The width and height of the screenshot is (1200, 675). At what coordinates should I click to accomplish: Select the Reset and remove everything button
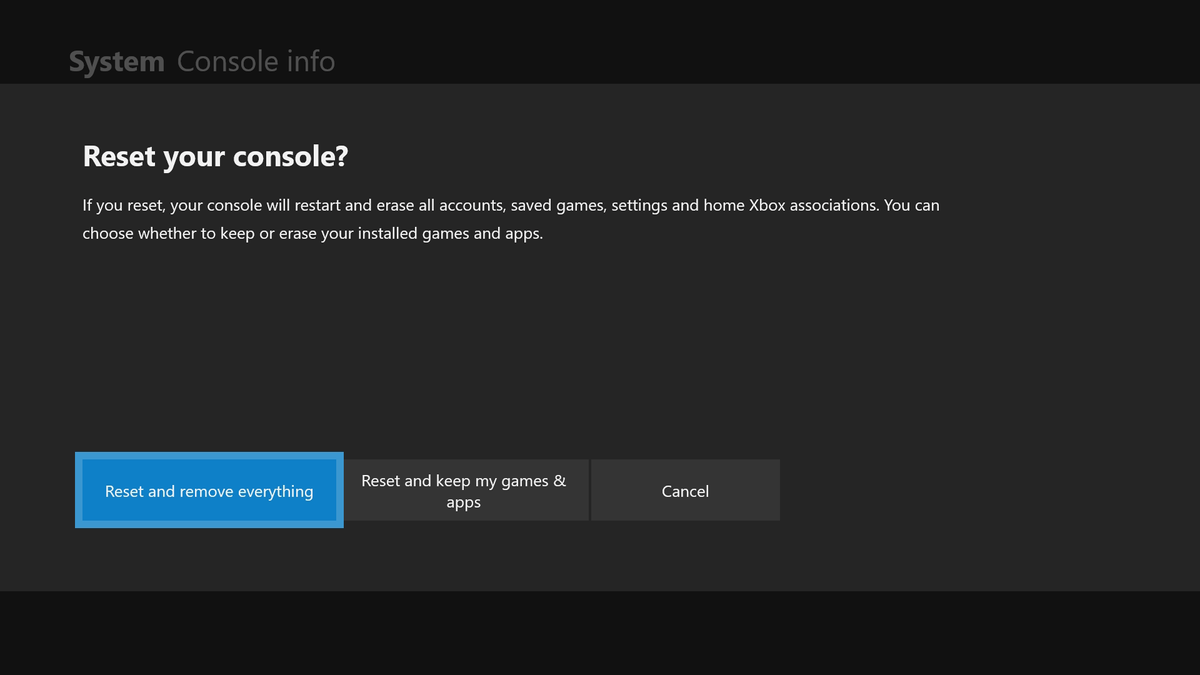tap(208, 490)
